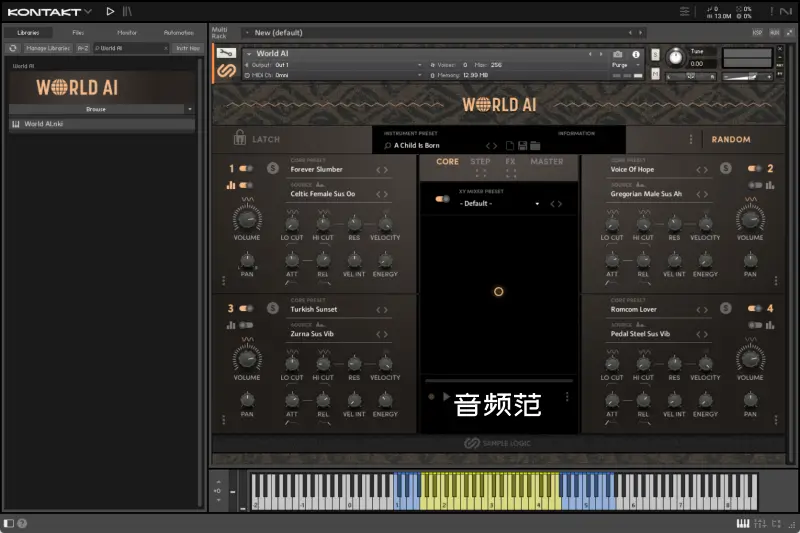The image size is (800, 533).
Task: Save preset with the floppy disk icon
Action: pos(522,146)
